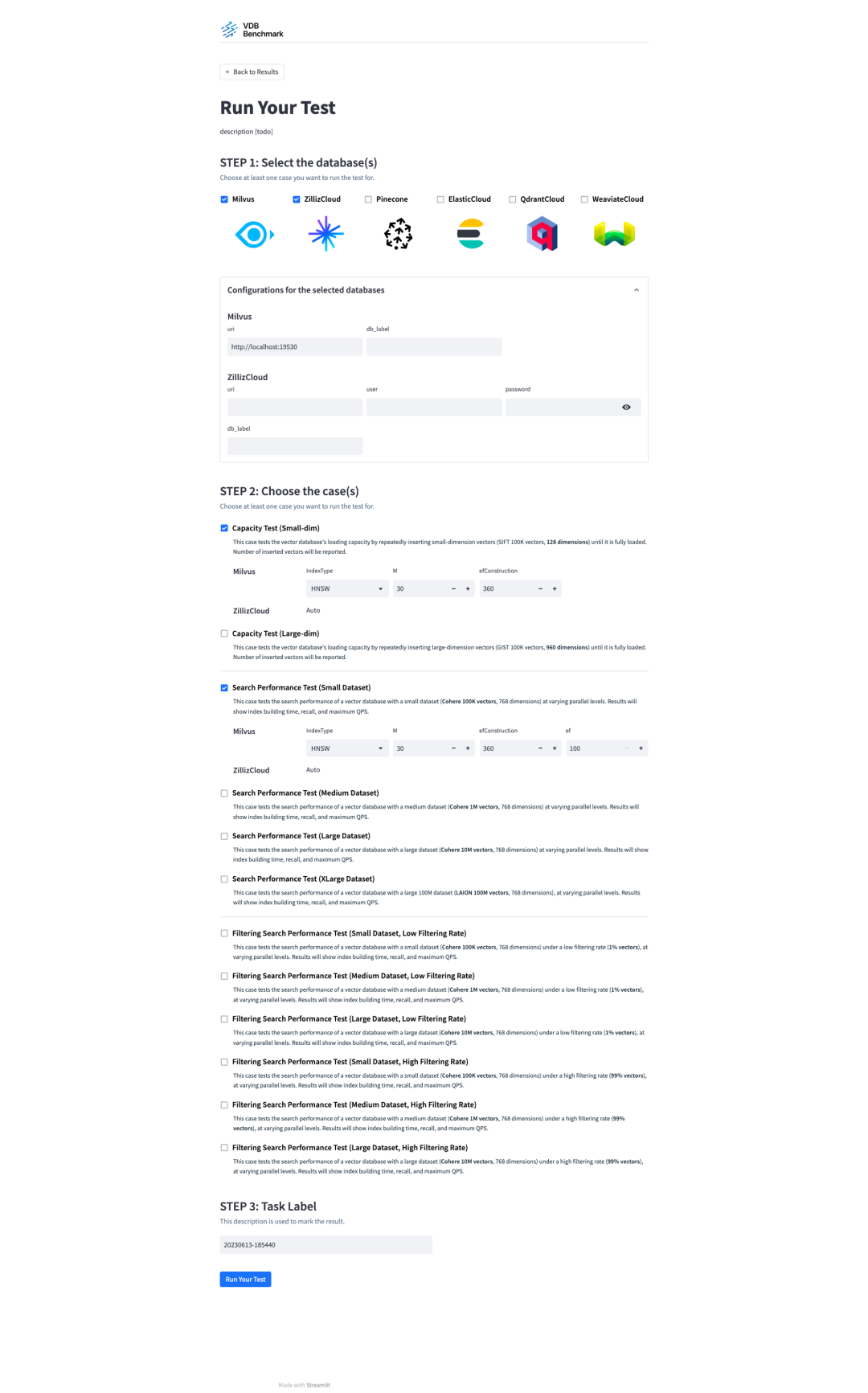
Task: Show ZillizCloud password with eye icon
Action: [626, 408]
